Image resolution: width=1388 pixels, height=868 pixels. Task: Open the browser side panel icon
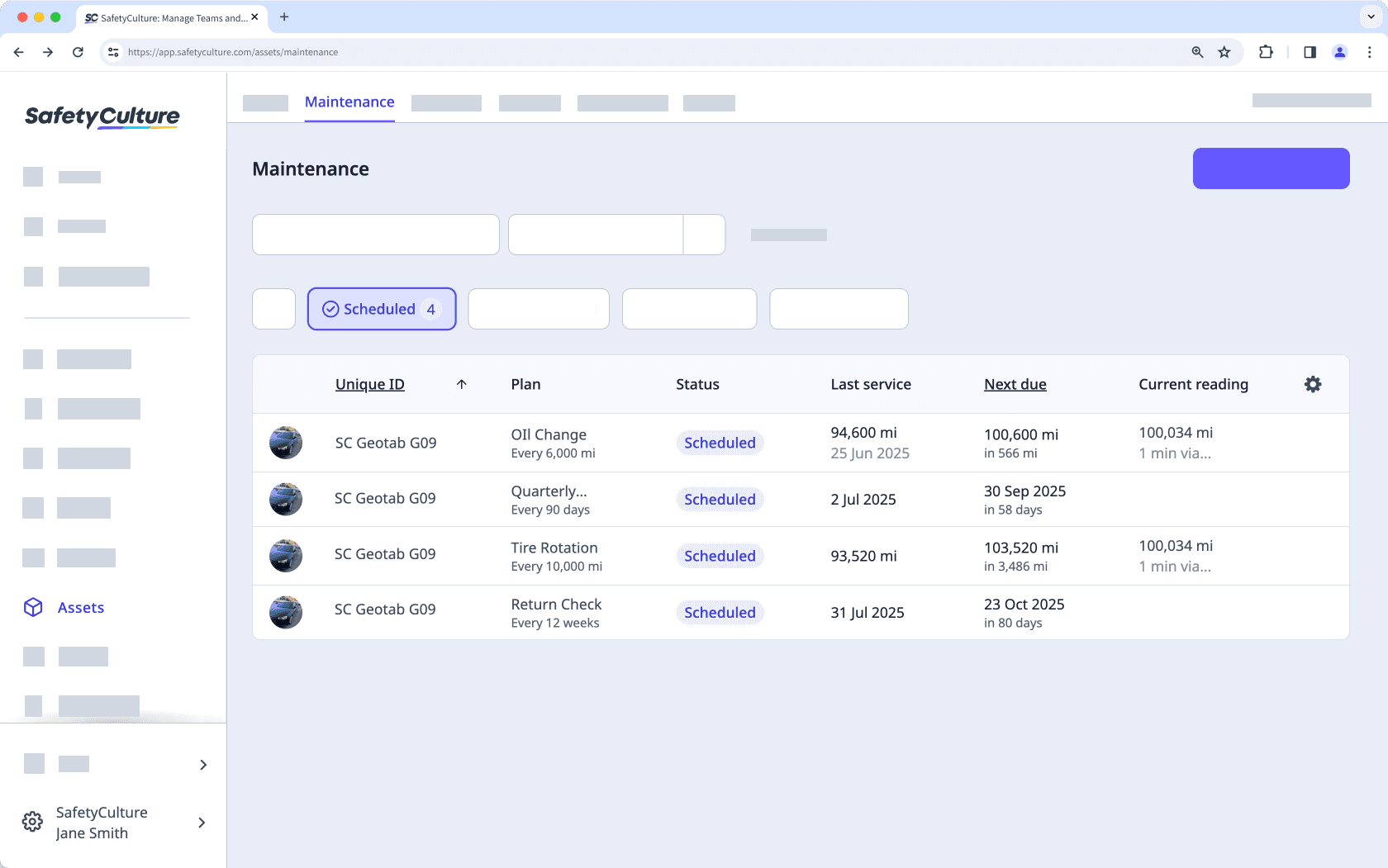(x=1309, y=52)
